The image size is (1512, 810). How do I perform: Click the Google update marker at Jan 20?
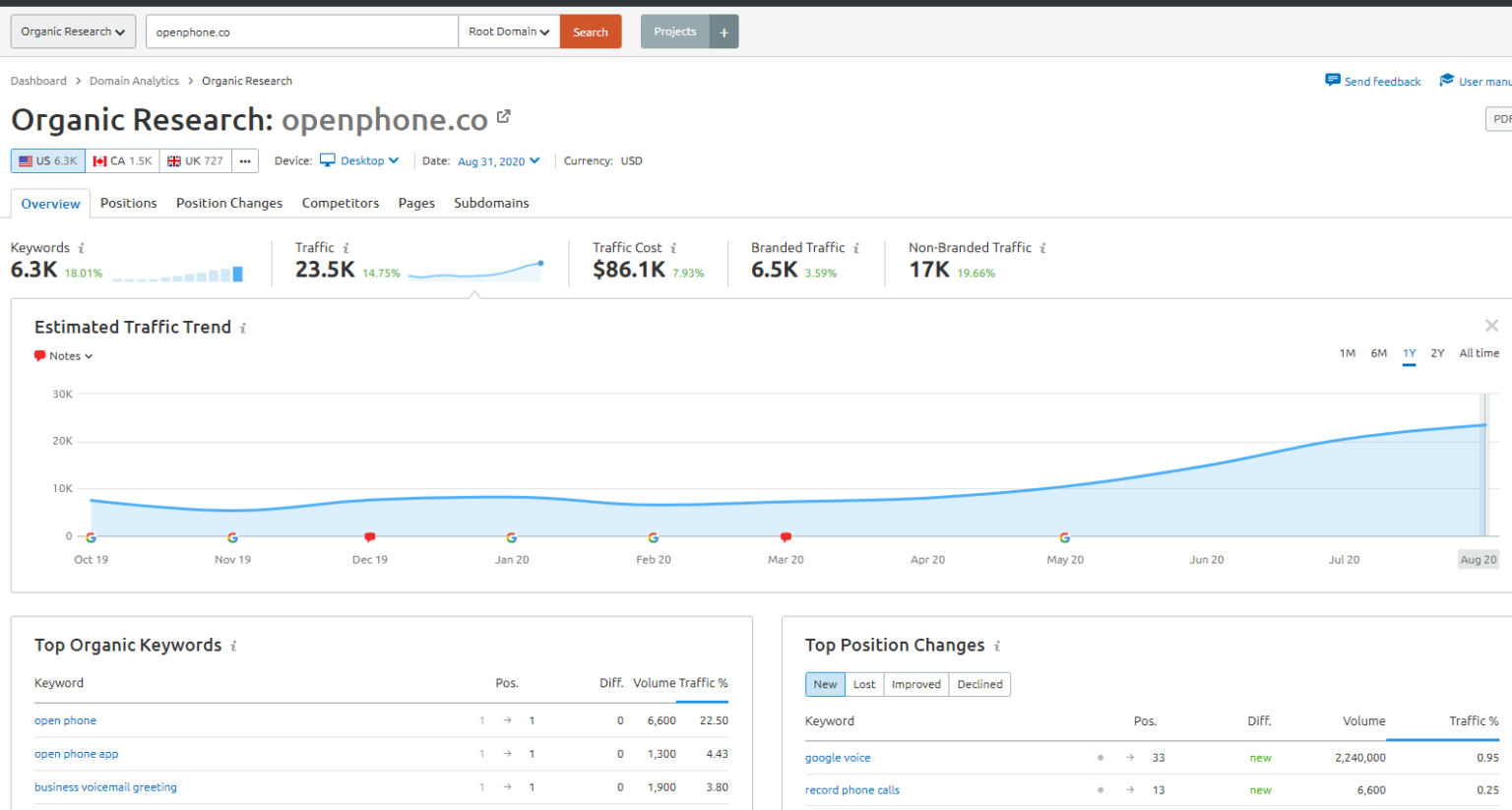click(x=512, y=537)
